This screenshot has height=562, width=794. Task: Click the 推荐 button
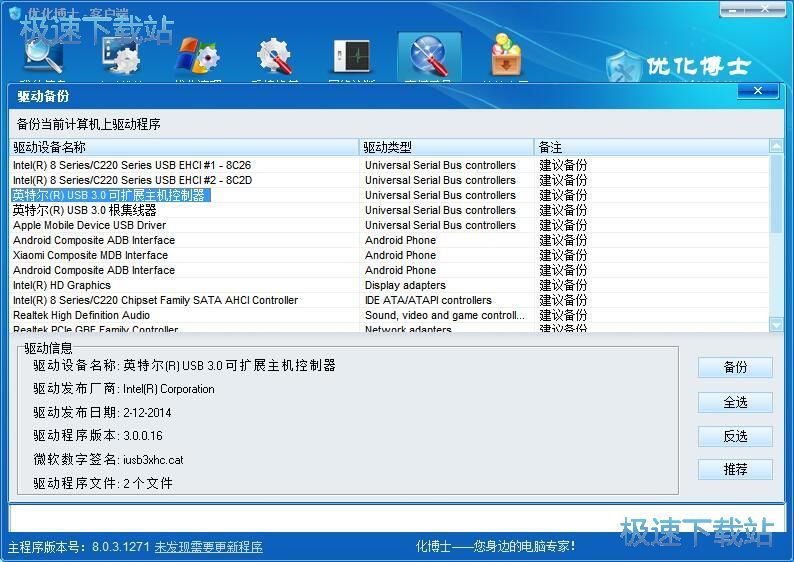pos(735,469)
